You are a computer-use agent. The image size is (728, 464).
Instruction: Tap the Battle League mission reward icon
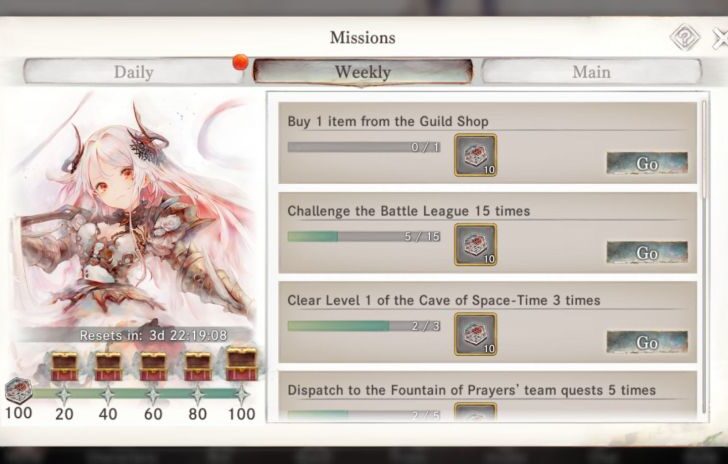tap(475, 244)
